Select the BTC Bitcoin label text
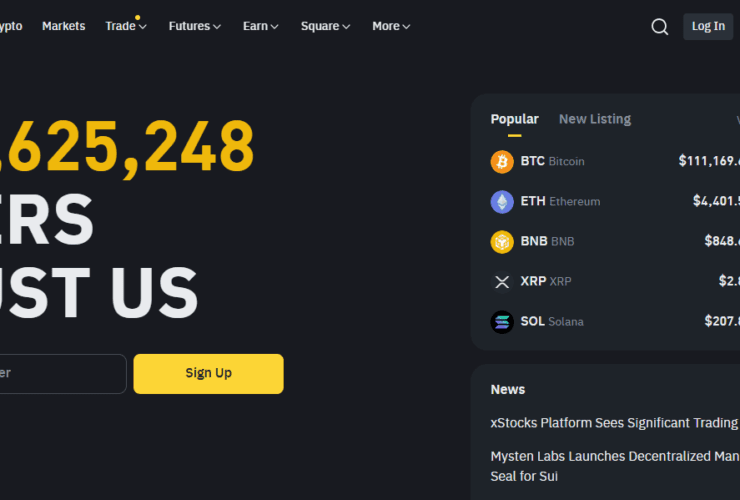This screenshot has height=500, width=740. coord(552,161)
